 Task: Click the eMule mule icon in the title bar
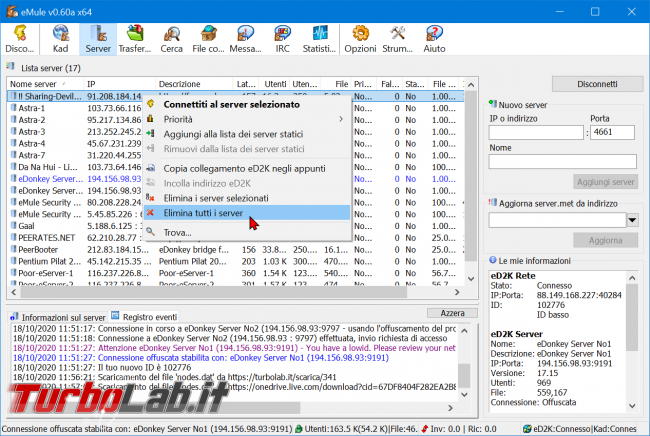point(12,11)
